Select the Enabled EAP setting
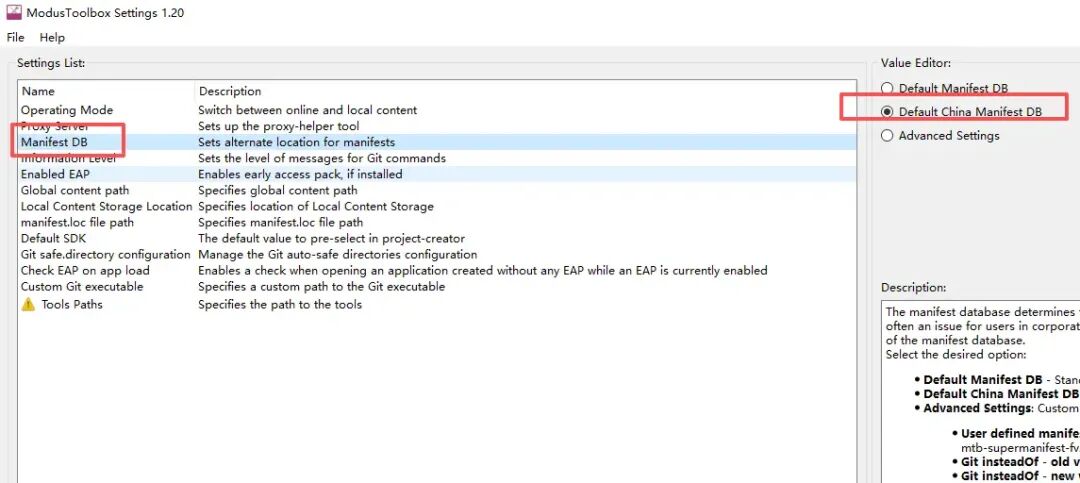The height and width of the screenshot is (483, 1080). pyautogui.click(x=437, y=174)
